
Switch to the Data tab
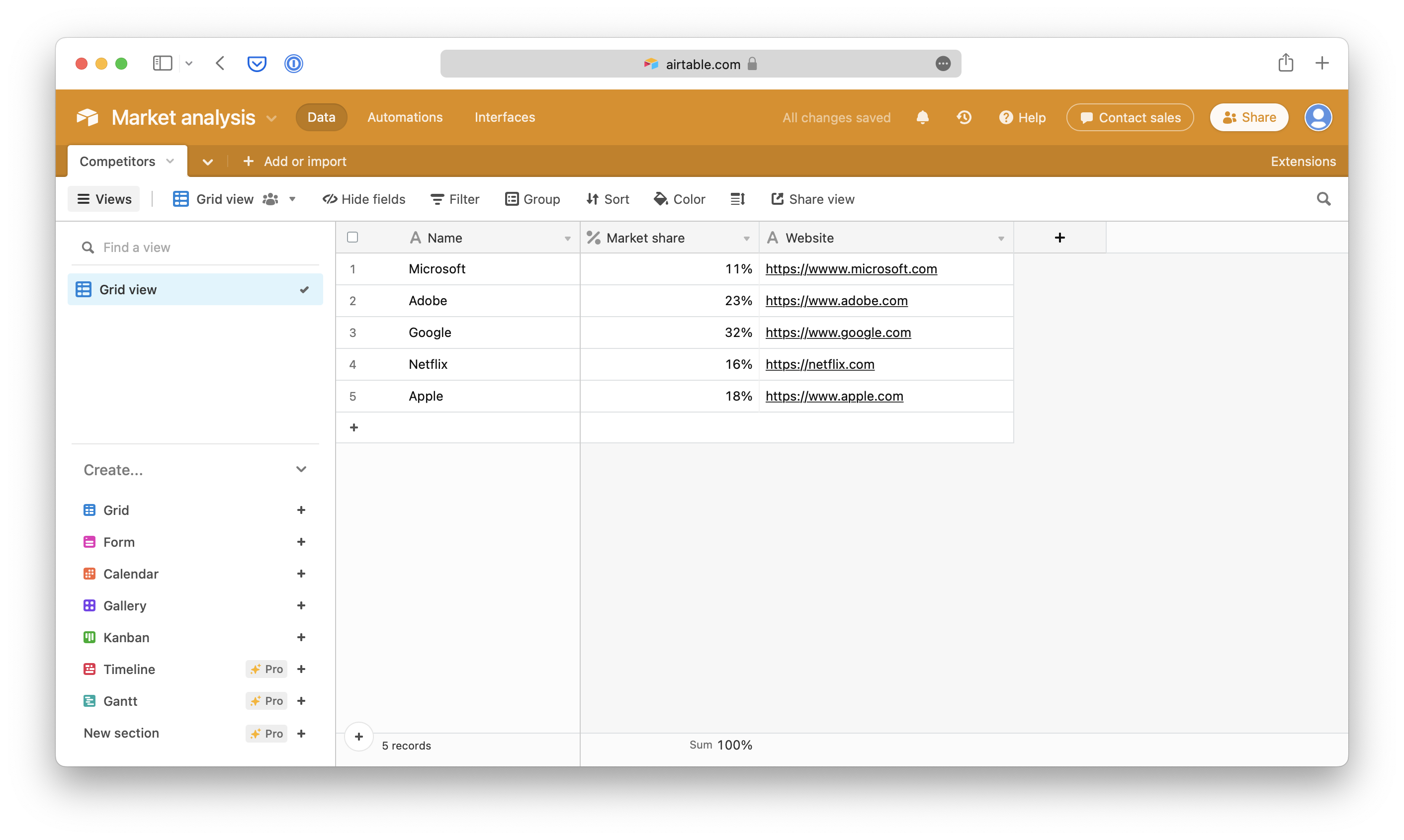tap(321, 117)
